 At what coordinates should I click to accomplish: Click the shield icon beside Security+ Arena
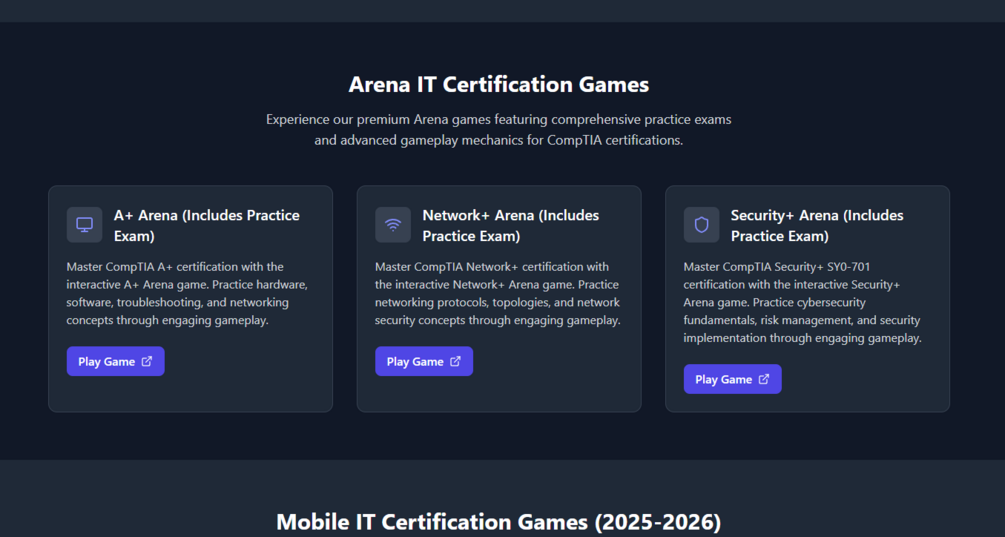tap(701, 225)
